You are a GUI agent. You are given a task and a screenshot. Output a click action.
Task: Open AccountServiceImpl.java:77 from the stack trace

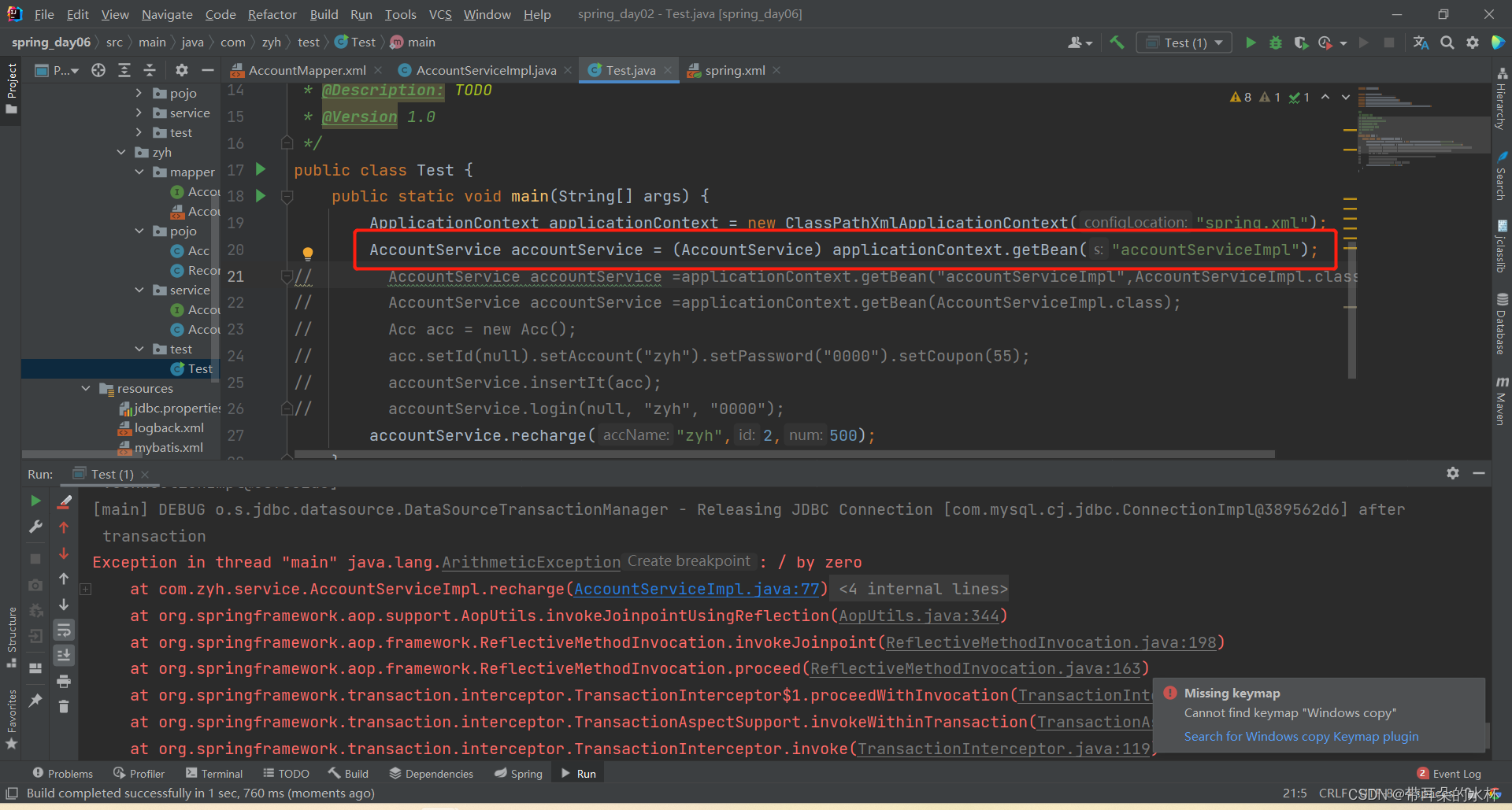(698, 589)
